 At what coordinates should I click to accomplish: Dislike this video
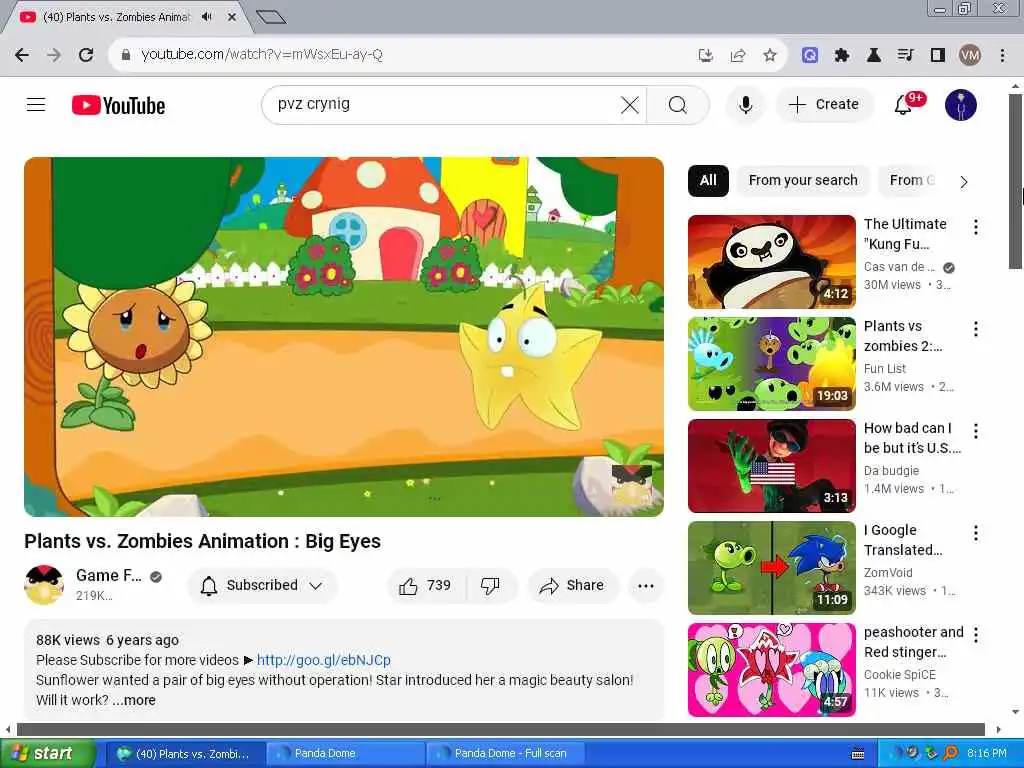(x=490, y=585)
